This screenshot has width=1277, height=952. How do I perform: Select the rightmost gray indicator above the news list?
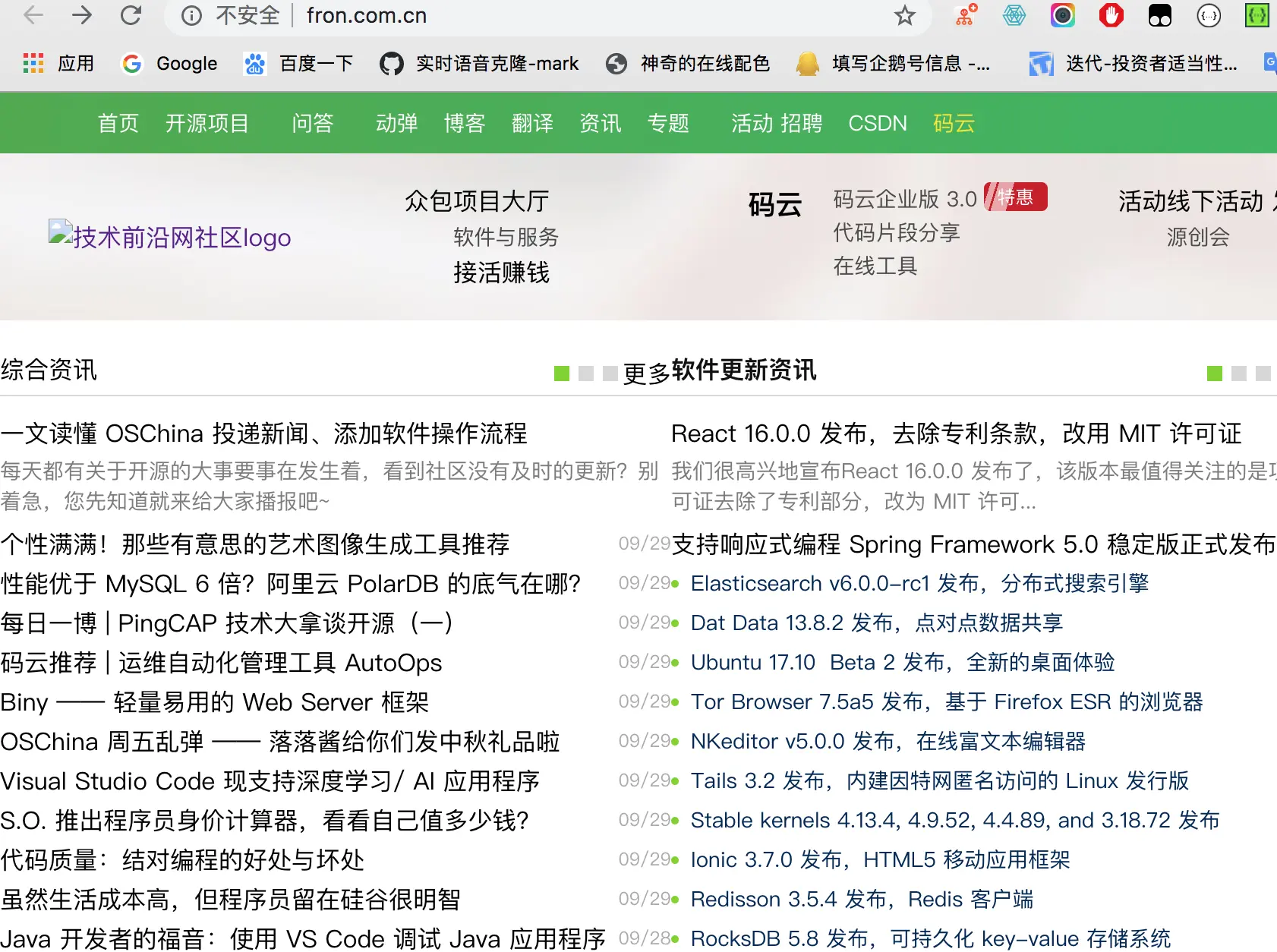1264,374
